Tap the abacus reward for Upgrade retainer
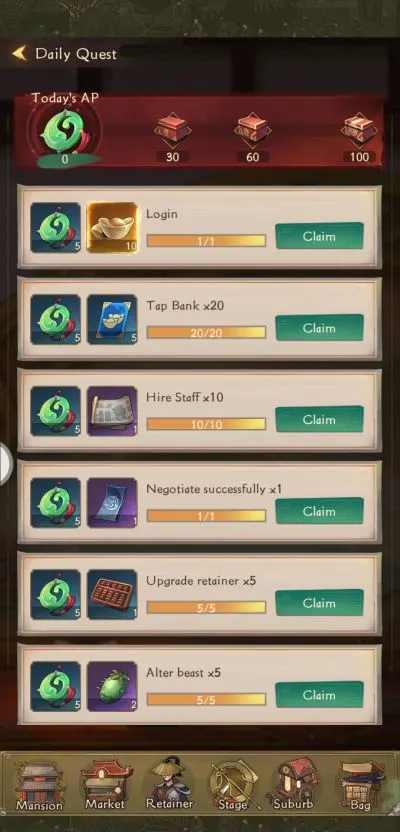This screenshot has width=400, height=832. tap(112, 594)
